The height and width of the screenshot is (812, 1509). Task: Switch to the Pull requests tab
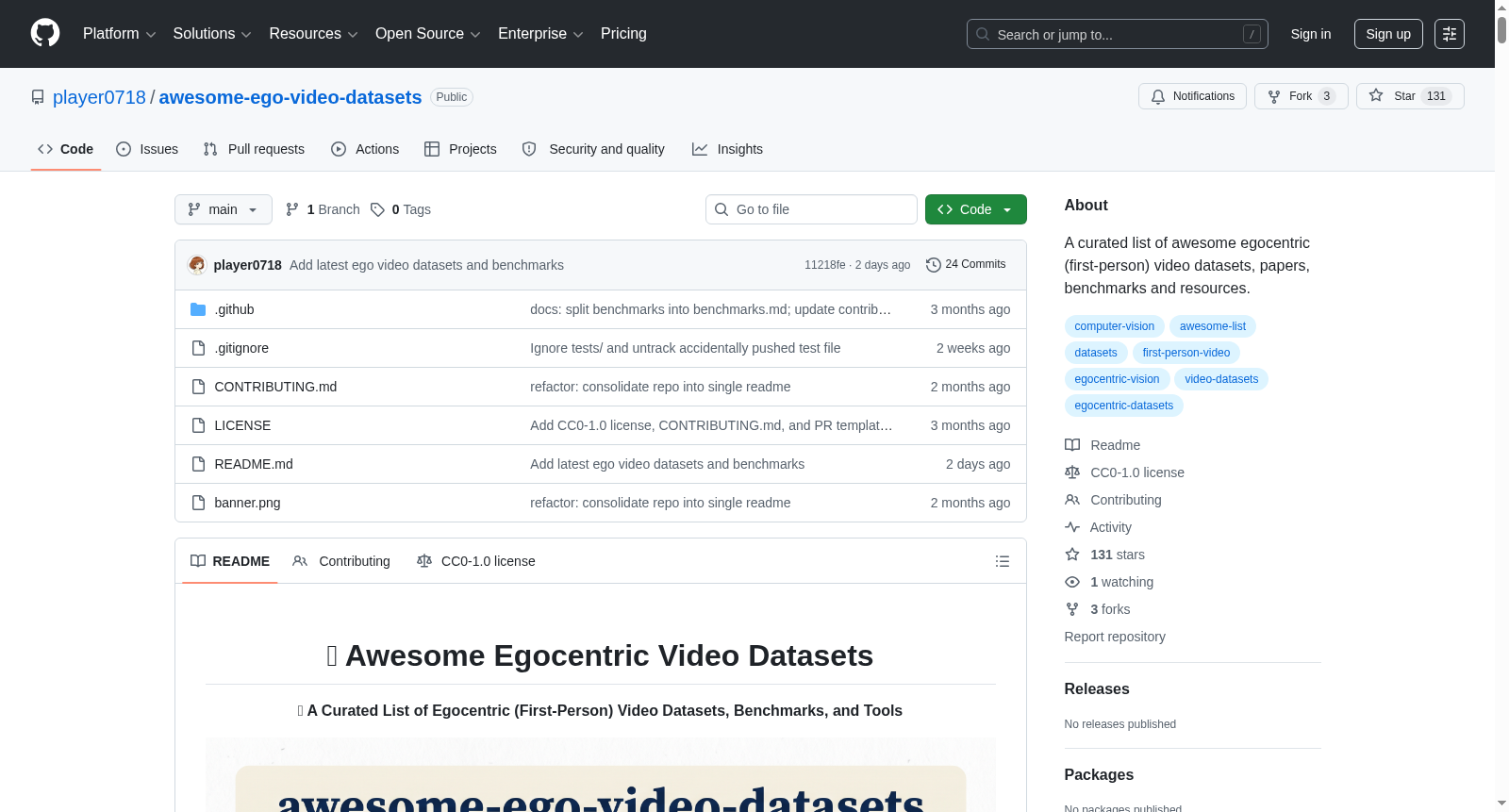[254, 149]
